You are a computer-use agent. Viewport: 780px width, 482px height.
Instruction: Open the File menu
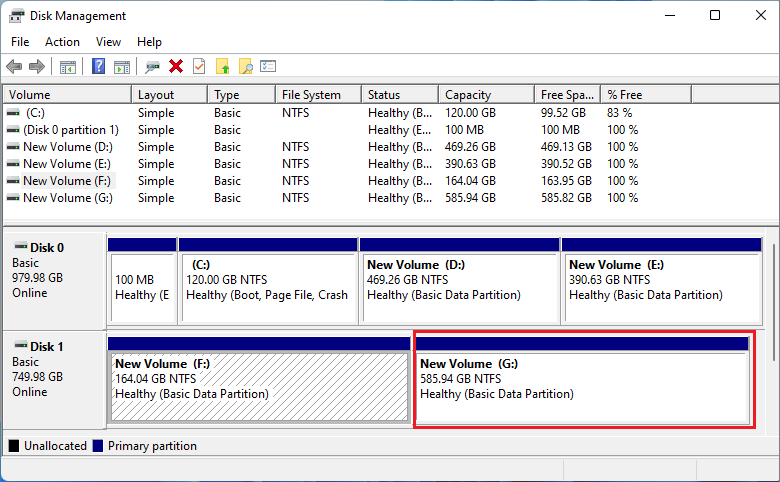[20, 42]
